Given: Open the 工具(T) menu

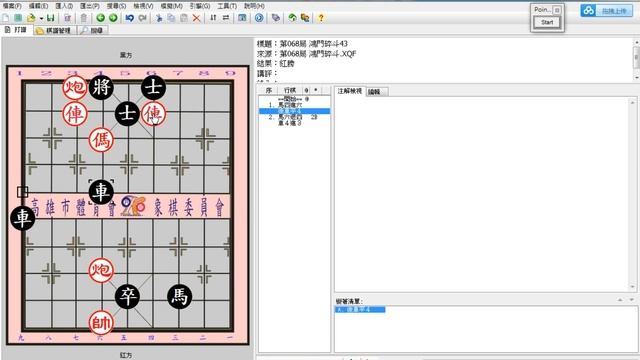Looking at the screenshot, I should tap(227, 6).
